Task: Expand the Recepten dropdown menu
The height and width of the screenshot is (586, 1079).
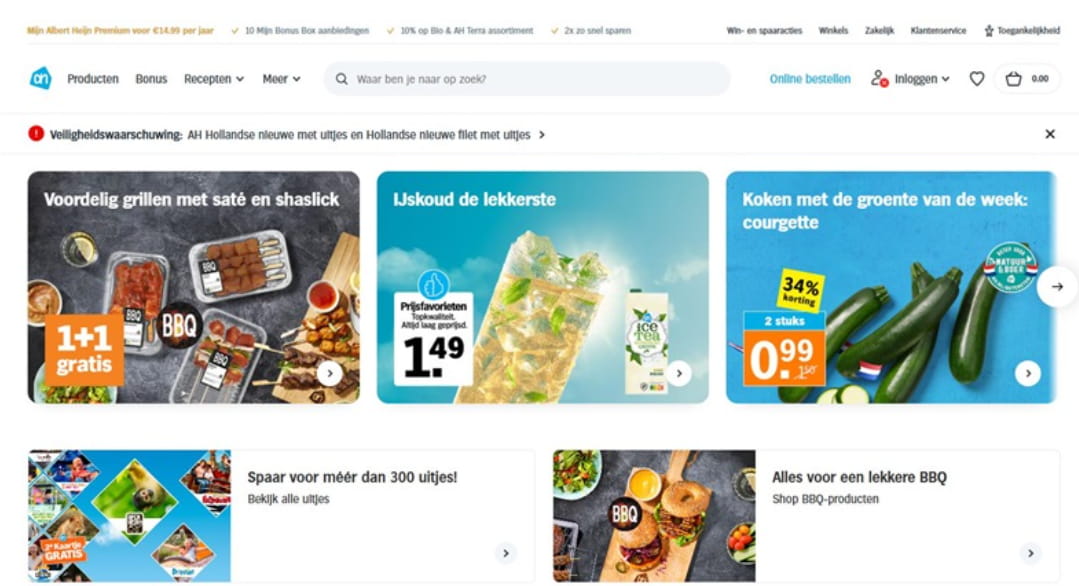Action: click(x=214, y=79)
